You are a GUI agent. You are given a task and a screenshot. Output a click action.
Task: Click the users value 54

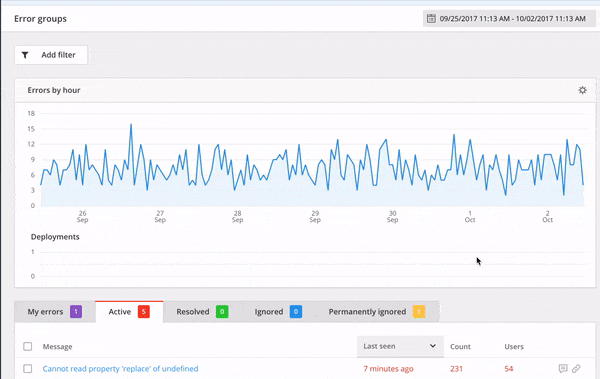click(x=509, y=369)
